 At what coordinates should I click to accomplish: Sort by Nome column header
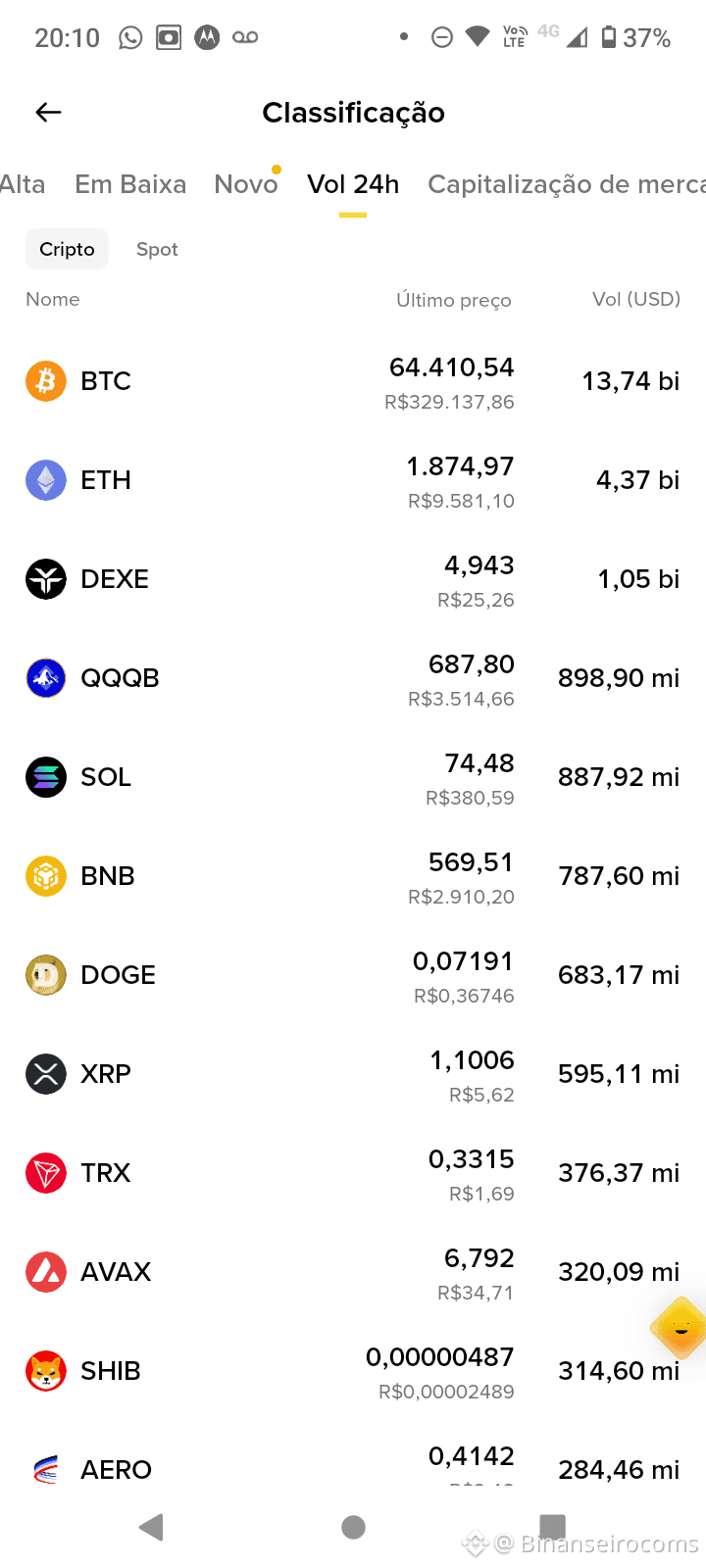tap(53, 299)
